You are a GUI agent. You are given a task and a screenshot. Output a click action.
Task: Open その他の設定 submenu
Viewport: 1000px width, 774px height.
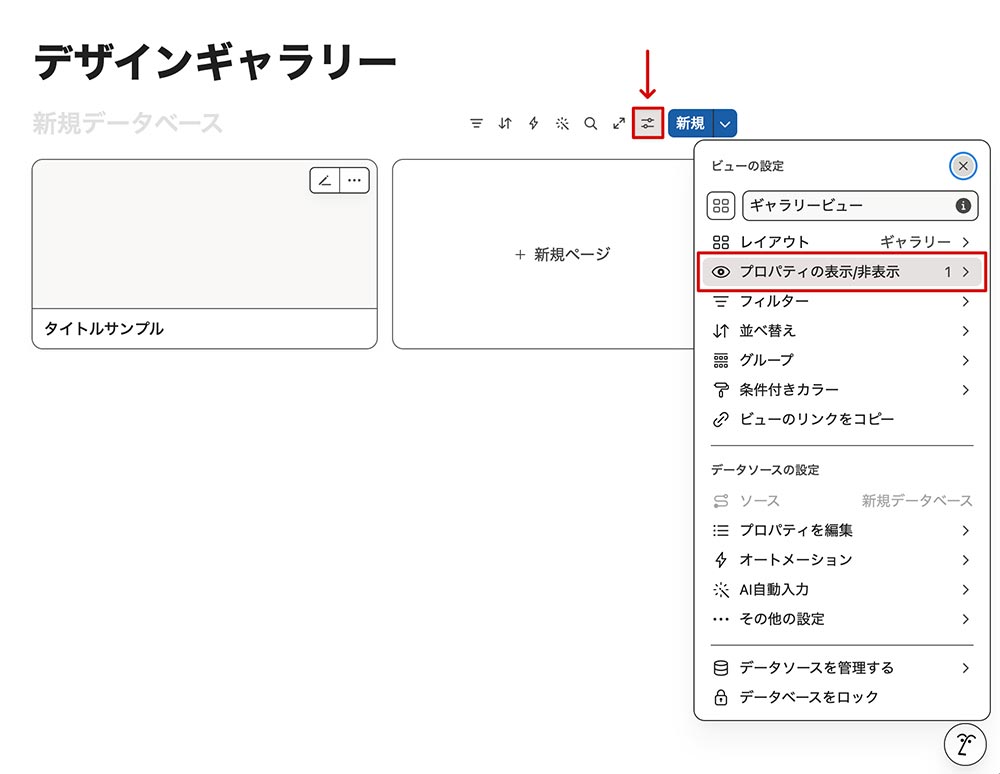[x=842, y=619]
